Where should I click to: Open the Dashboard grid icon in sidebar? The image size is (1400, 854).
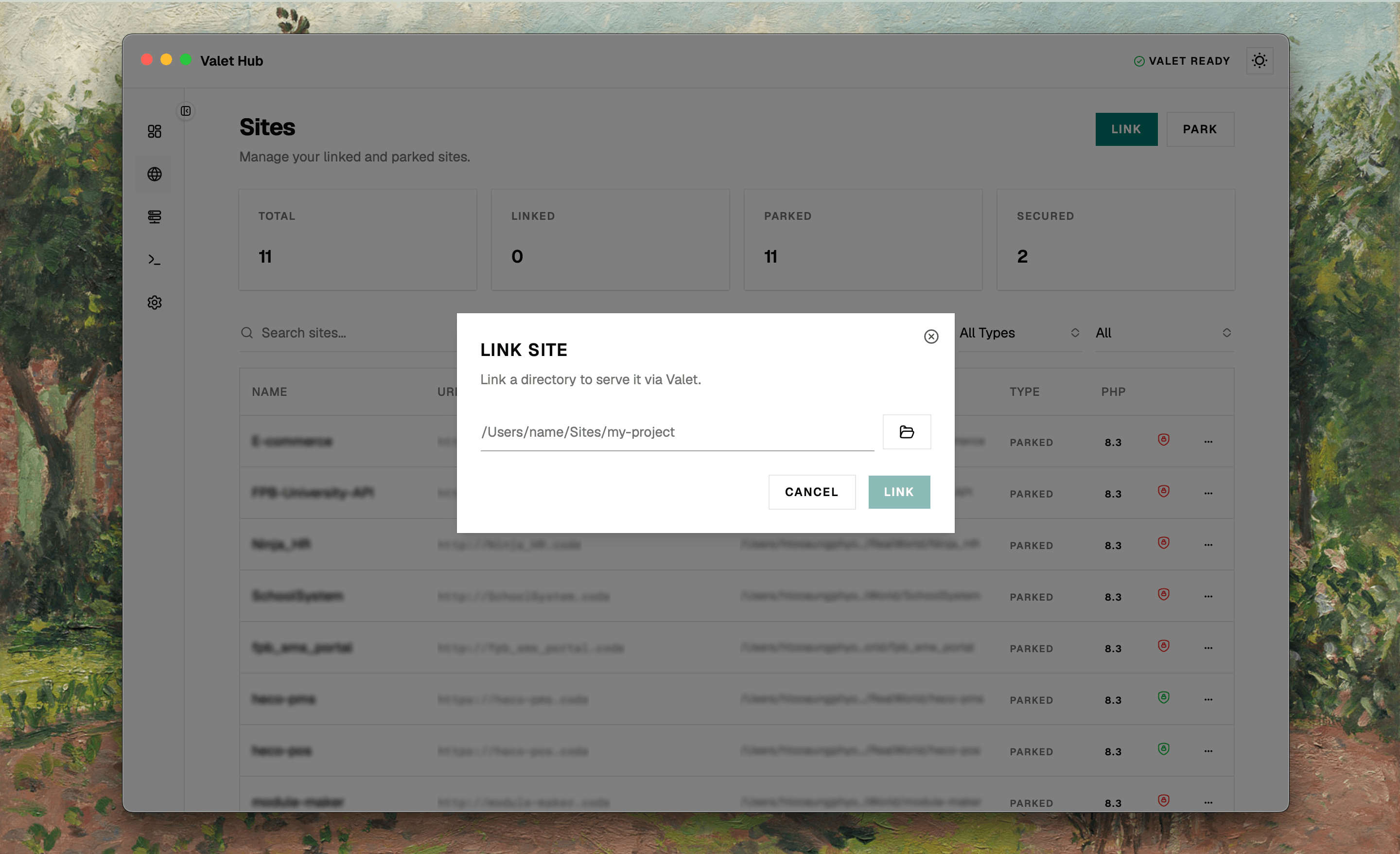pyautogui.click(x=155, y=131)
